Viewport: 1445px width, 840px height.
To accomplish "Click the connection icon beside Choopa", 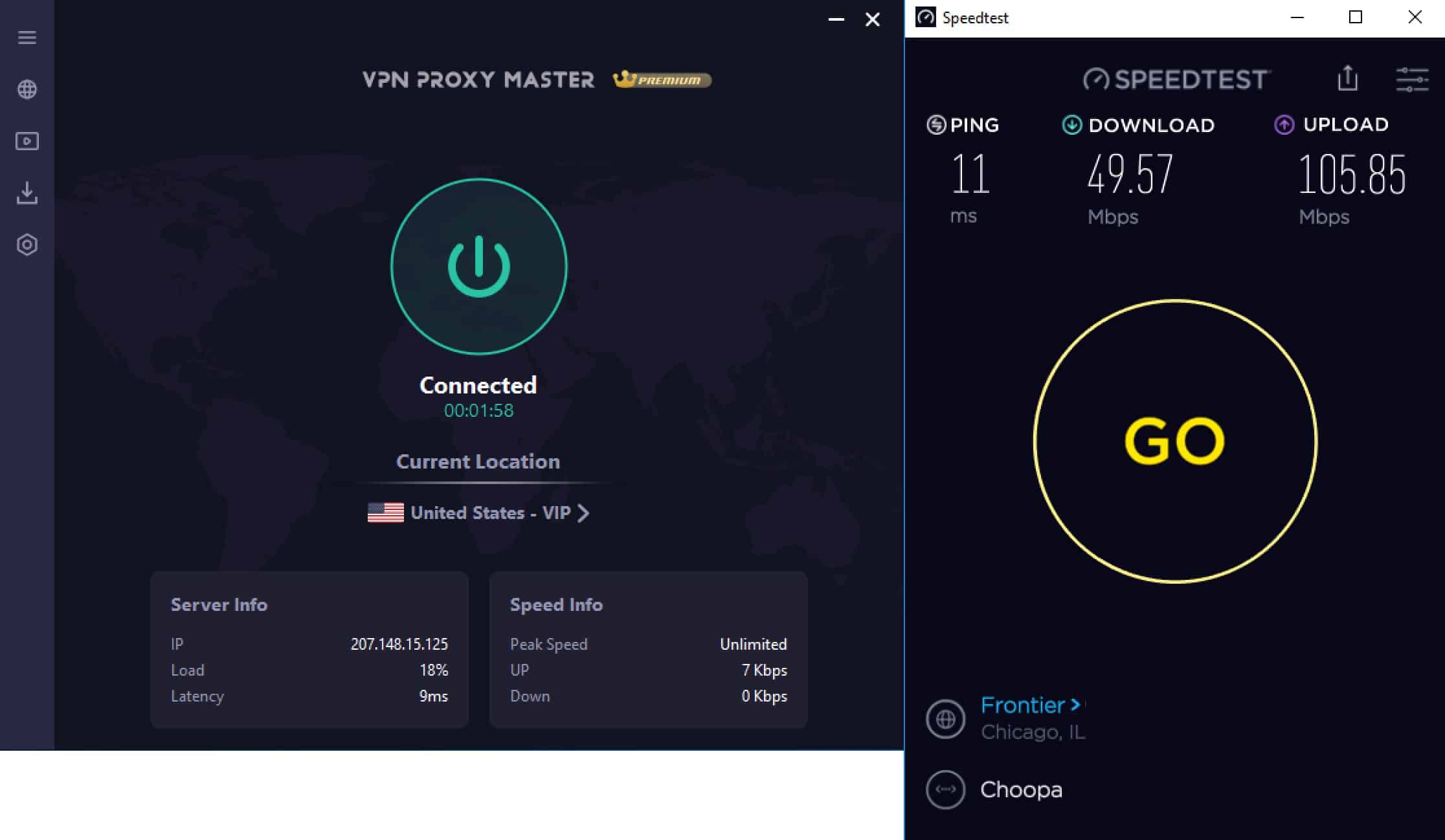I will [x=945, y=790].
